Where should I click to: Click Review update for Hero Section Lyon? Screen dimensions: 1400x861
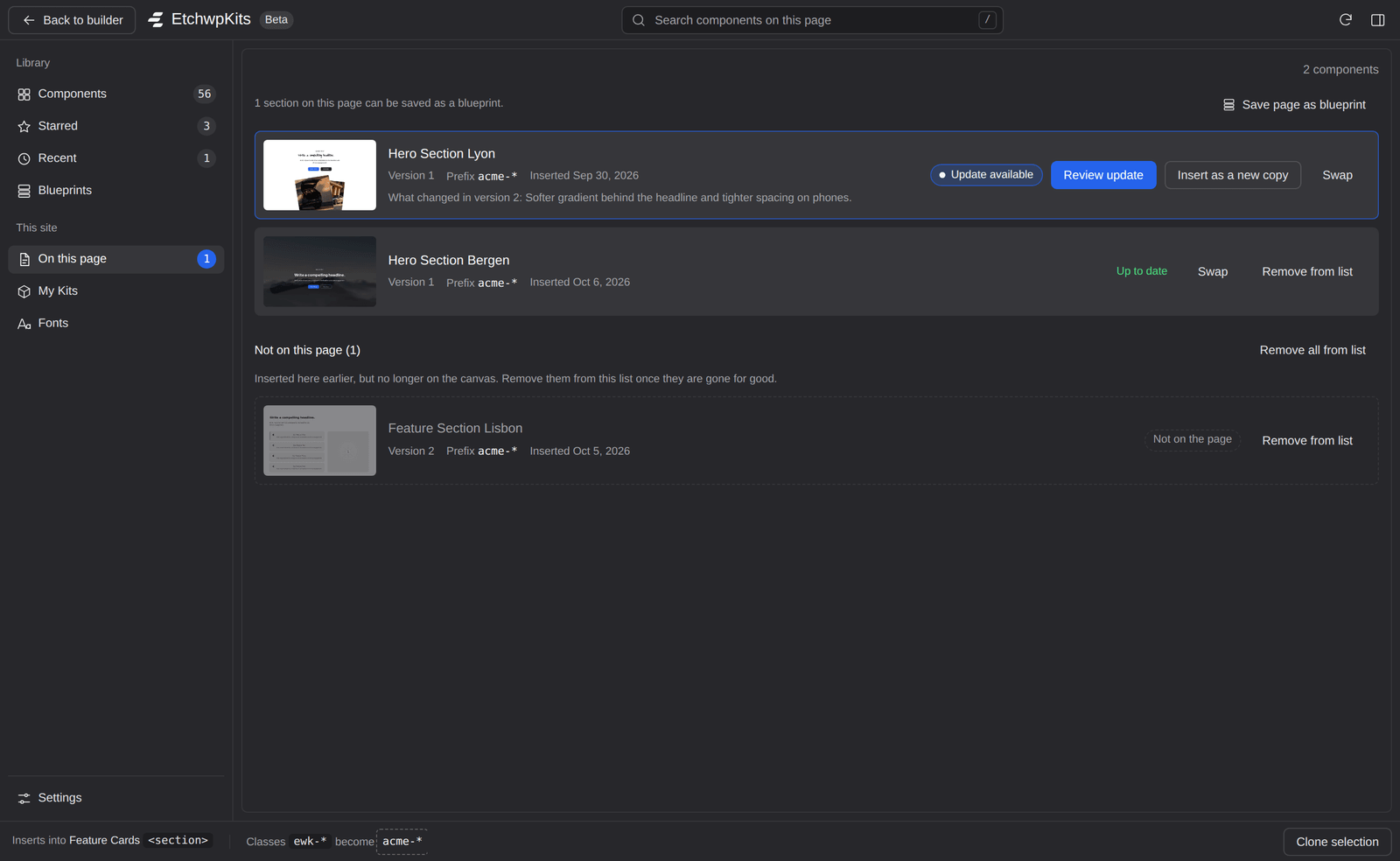point(1103,175)
